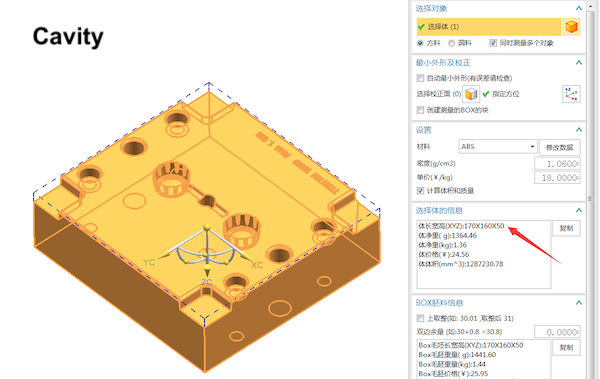Click 复制 button beside Box blank info
Screen dimensions: 600x379
566,348
